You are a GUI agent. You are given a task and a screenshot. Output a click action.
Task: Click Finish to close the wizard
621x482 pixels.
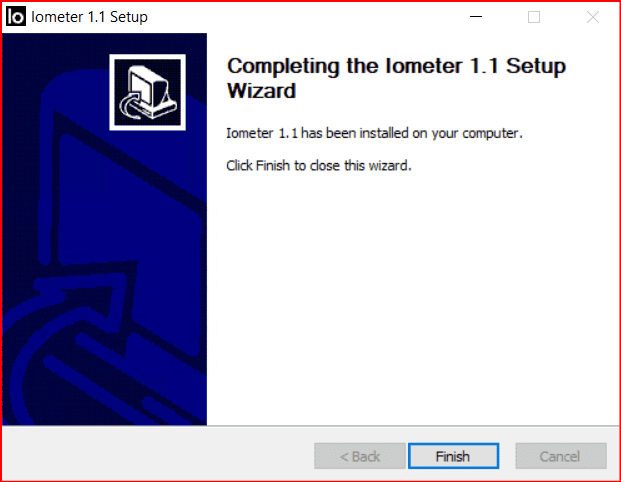[x=453, y=456]
